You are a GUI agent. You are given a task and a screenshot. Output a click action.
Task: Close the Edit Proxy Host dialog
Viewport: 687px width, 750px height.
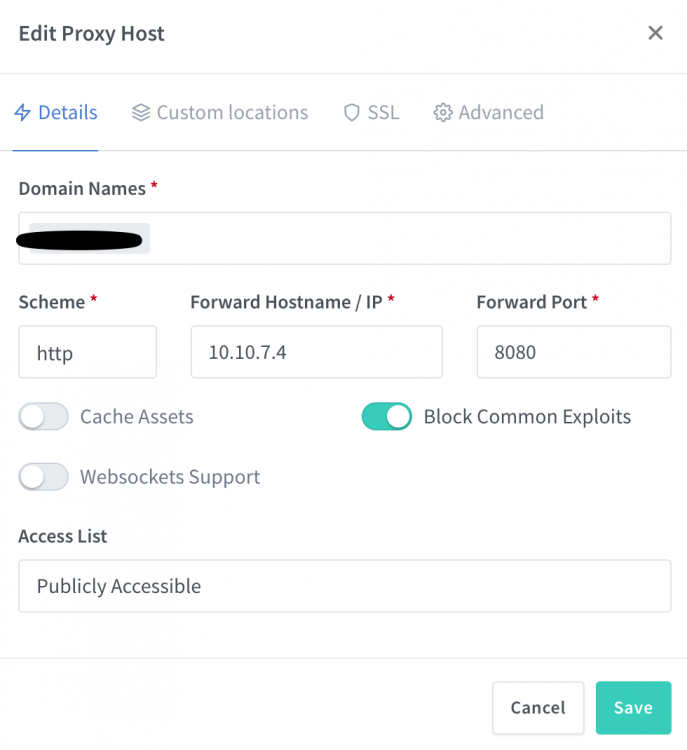[655, 33]
